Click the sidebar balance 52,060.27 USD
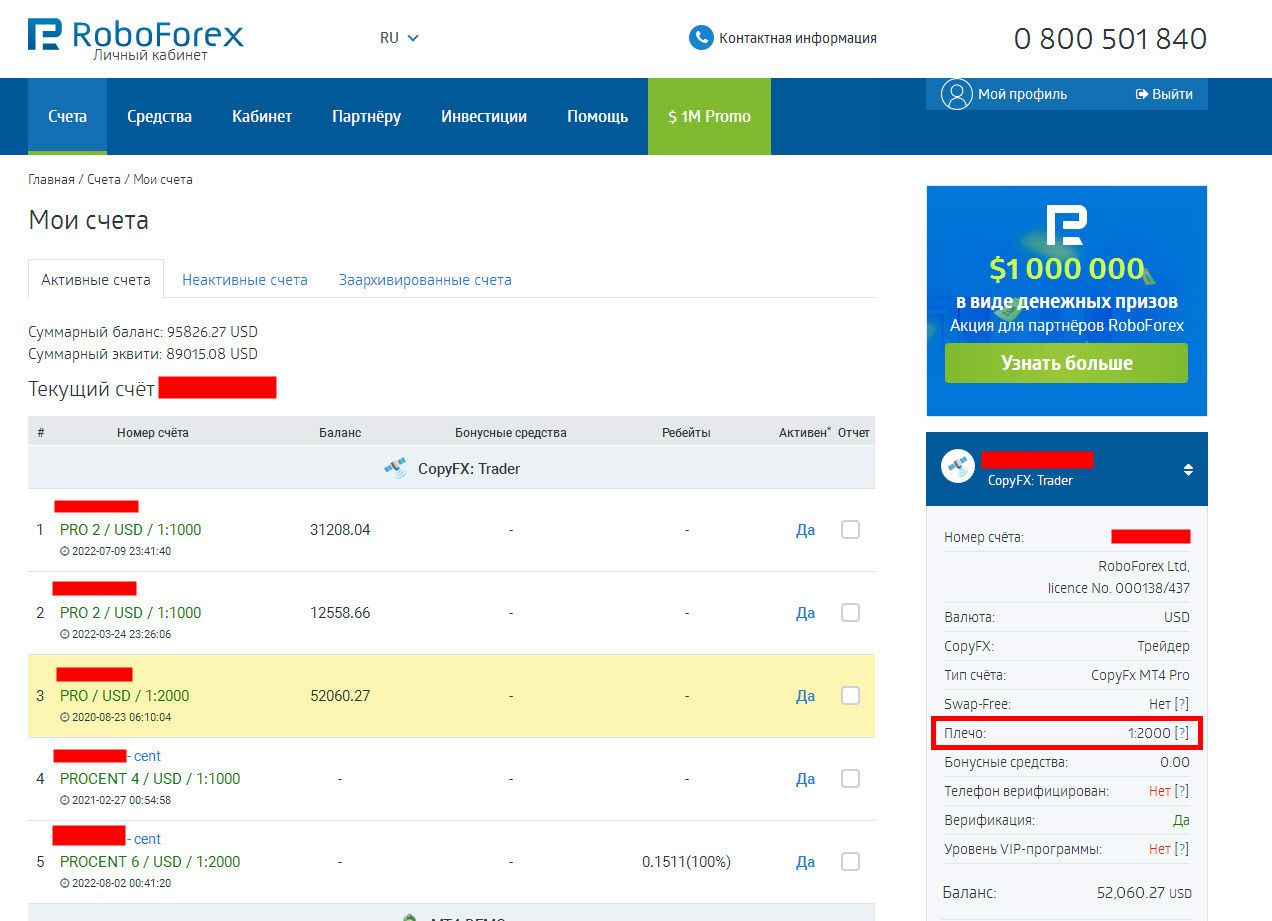1272x921 pixels. point(1144,893)
